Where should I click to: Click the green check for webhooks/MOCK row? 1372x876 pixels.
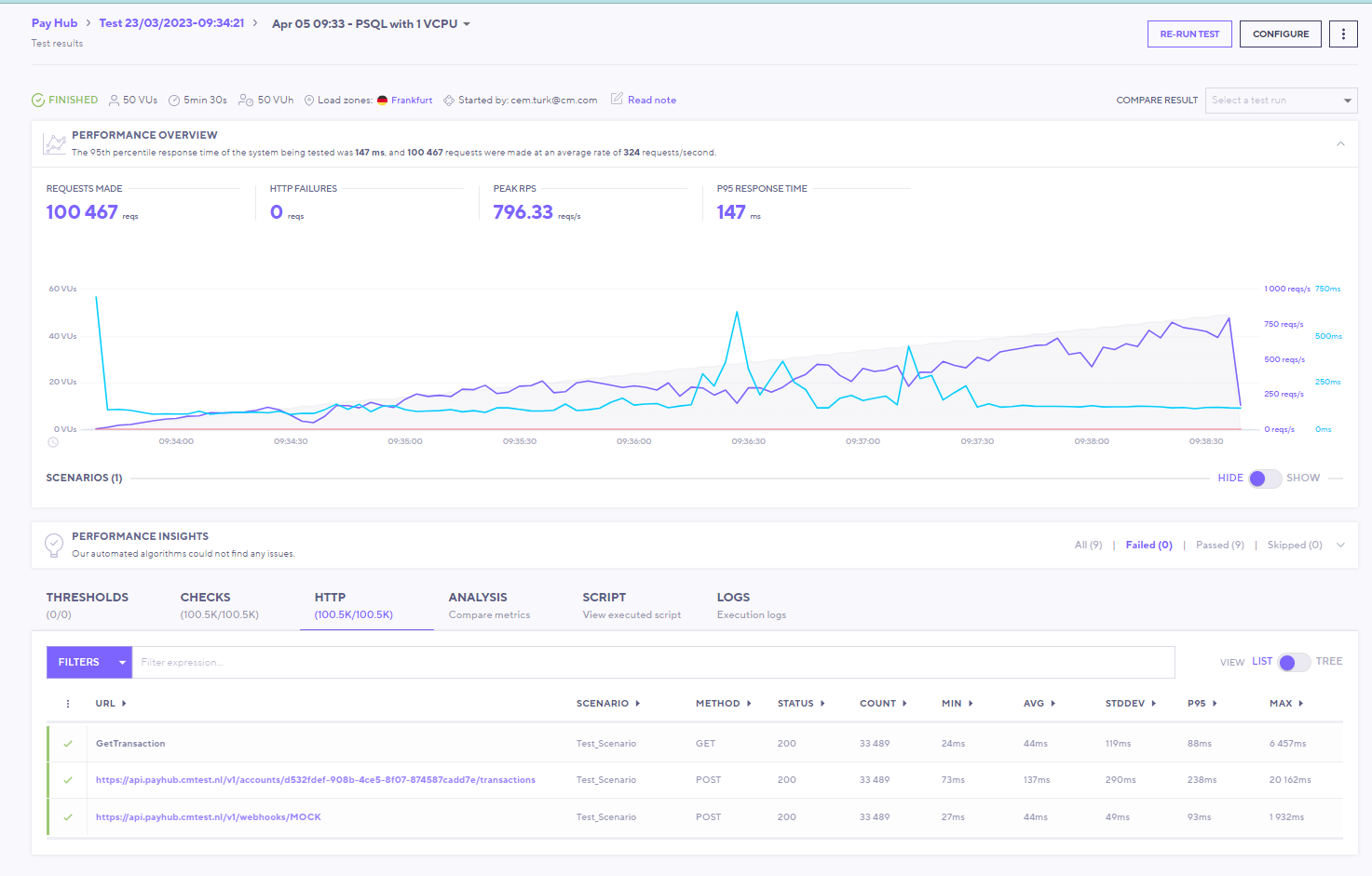click(x=68, y=817)
